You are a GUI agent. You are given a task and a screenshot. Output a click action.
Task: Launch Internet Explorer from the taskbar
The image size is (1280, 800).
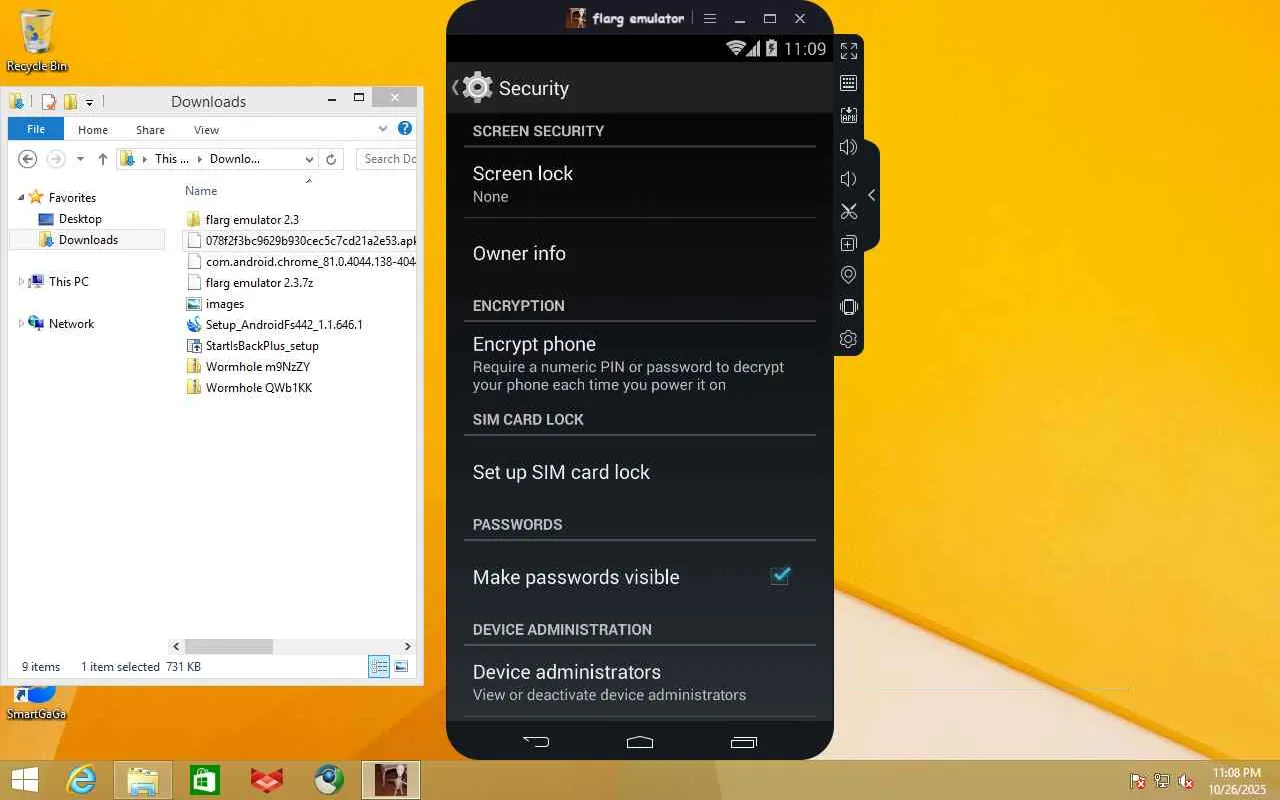point(82,780)
